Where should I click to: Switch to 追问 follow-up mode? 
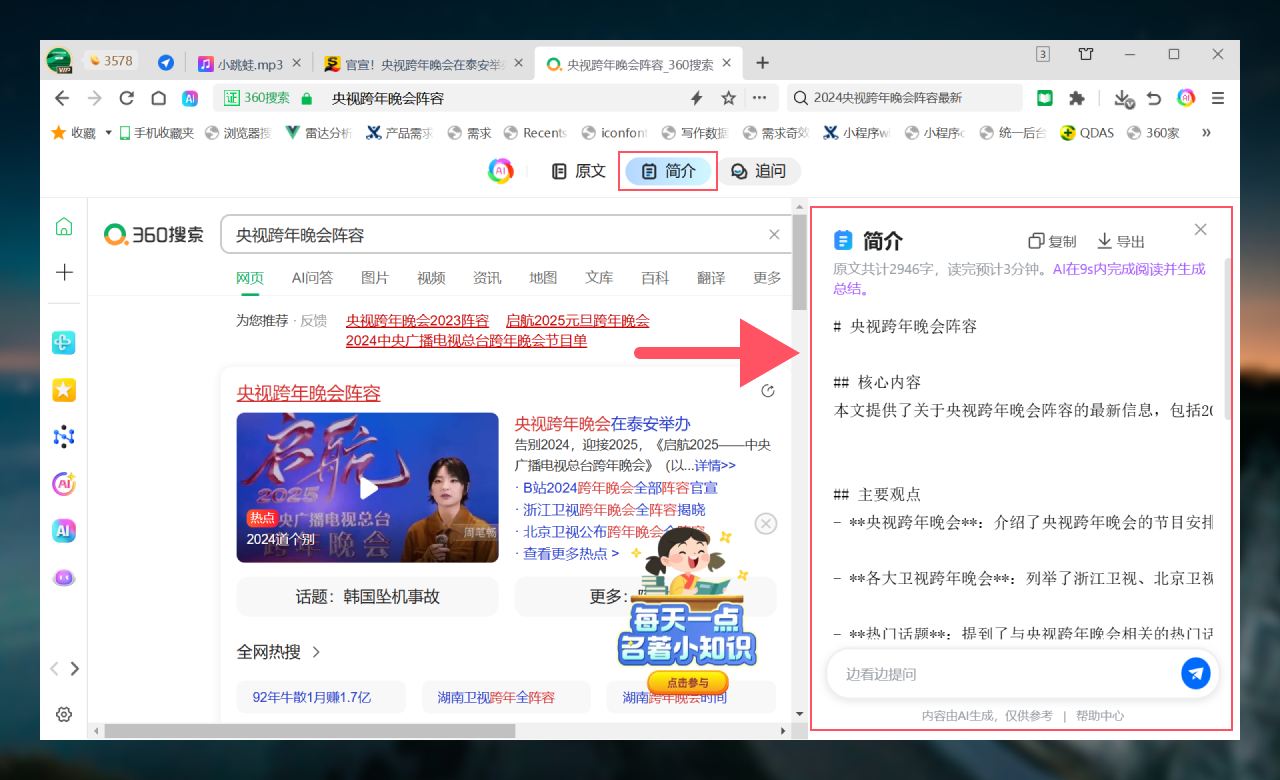[x=758, y=171]
